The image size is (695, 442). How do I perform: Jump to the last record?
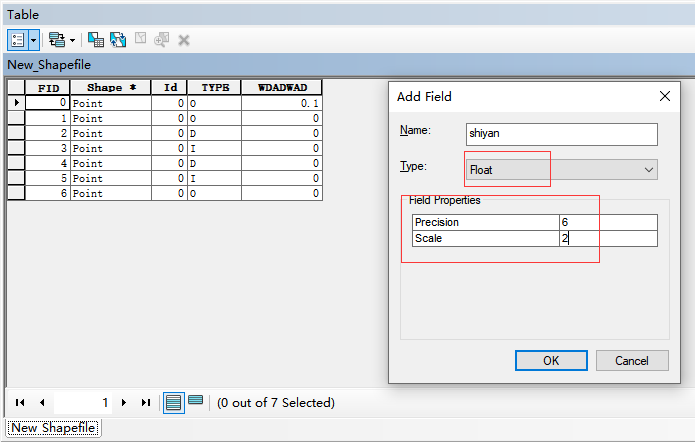point(145,403)
